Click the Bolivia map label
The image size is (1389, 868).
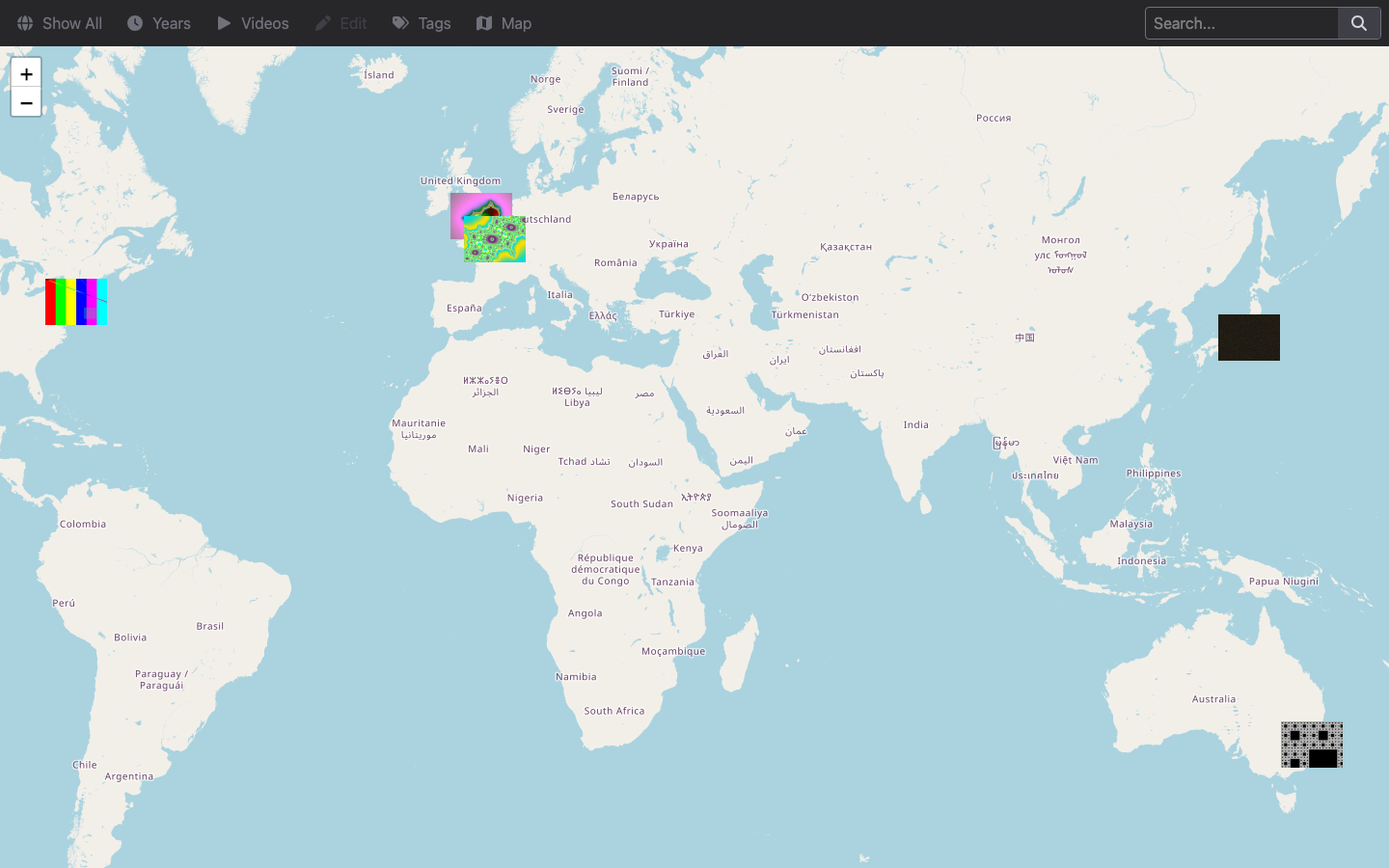coord(130,637)
